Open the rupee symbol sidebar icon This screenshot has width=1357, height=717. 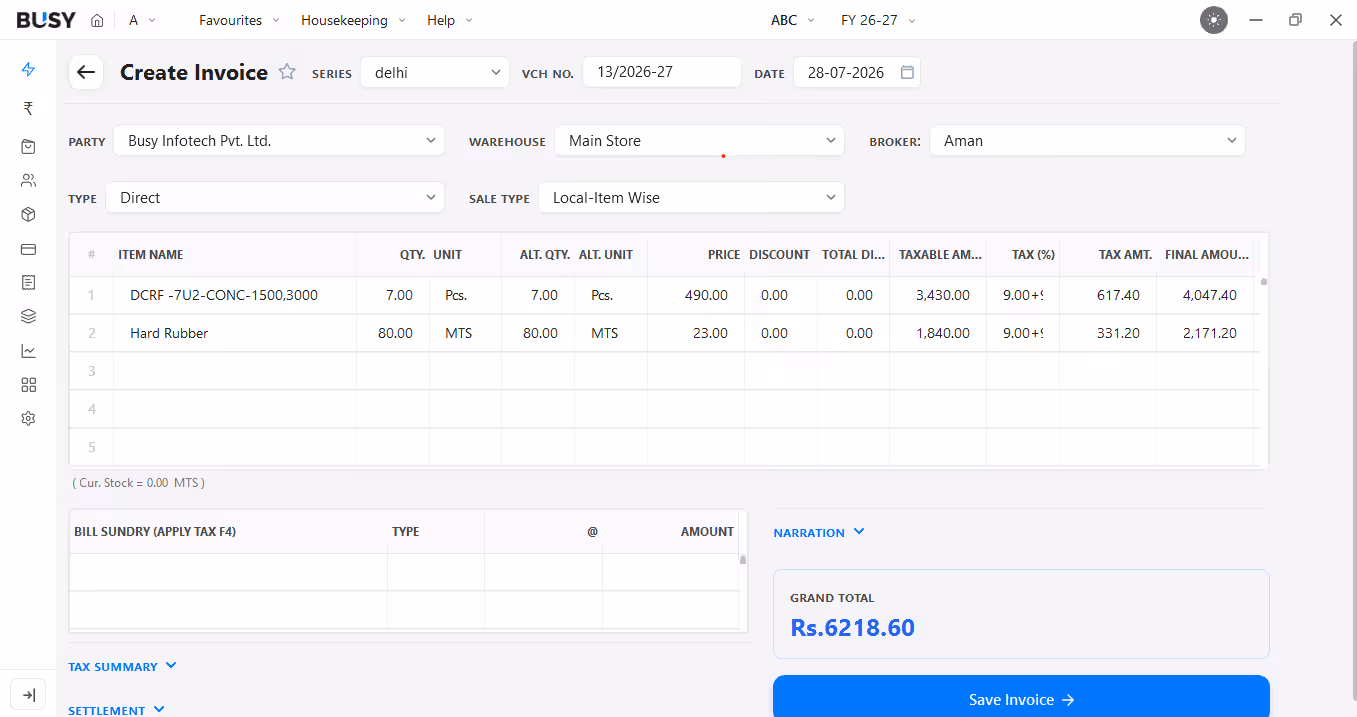[28, 109]
